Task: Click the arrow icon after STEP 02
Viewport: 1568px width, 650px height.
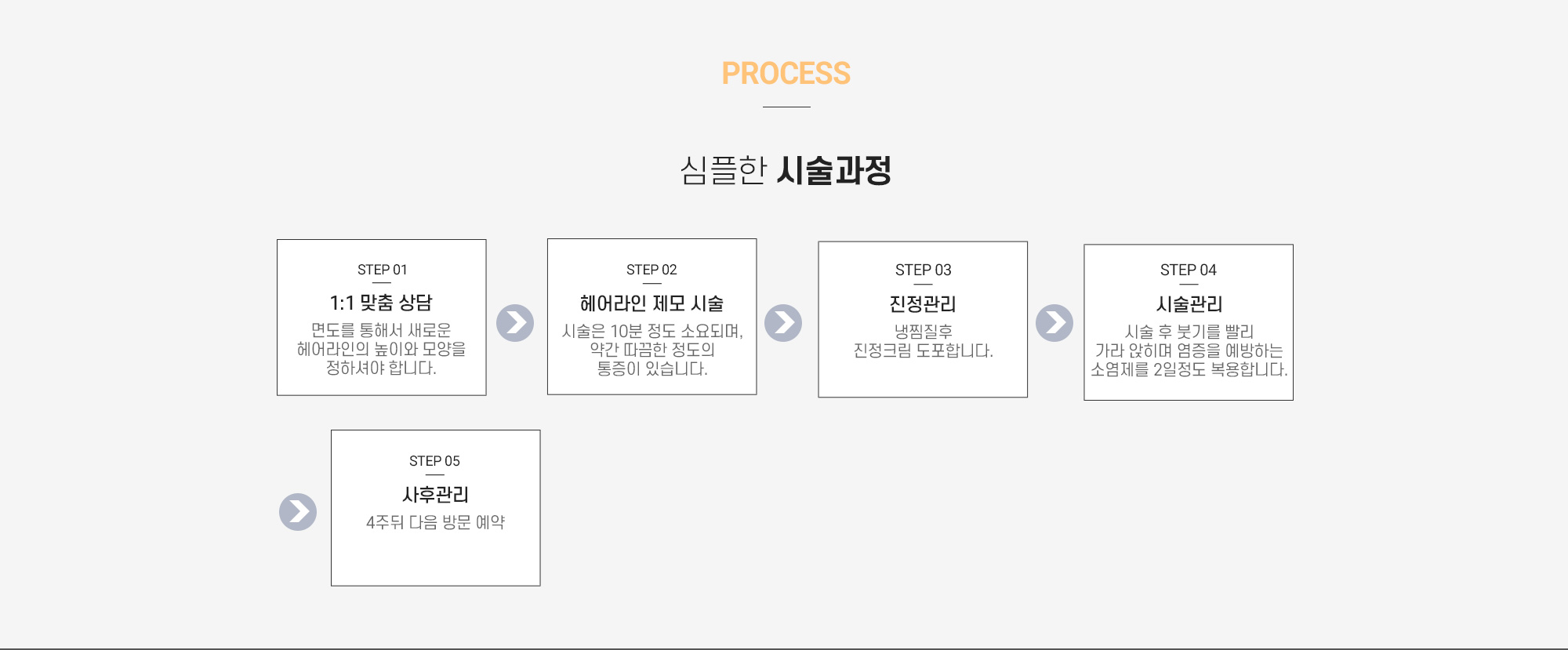Action: 783,323
